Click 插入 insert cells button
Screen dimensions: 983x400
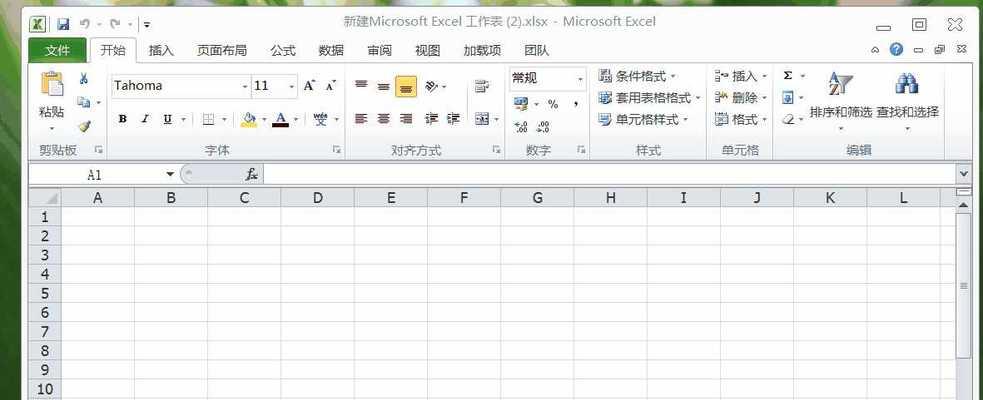(741, 76)
